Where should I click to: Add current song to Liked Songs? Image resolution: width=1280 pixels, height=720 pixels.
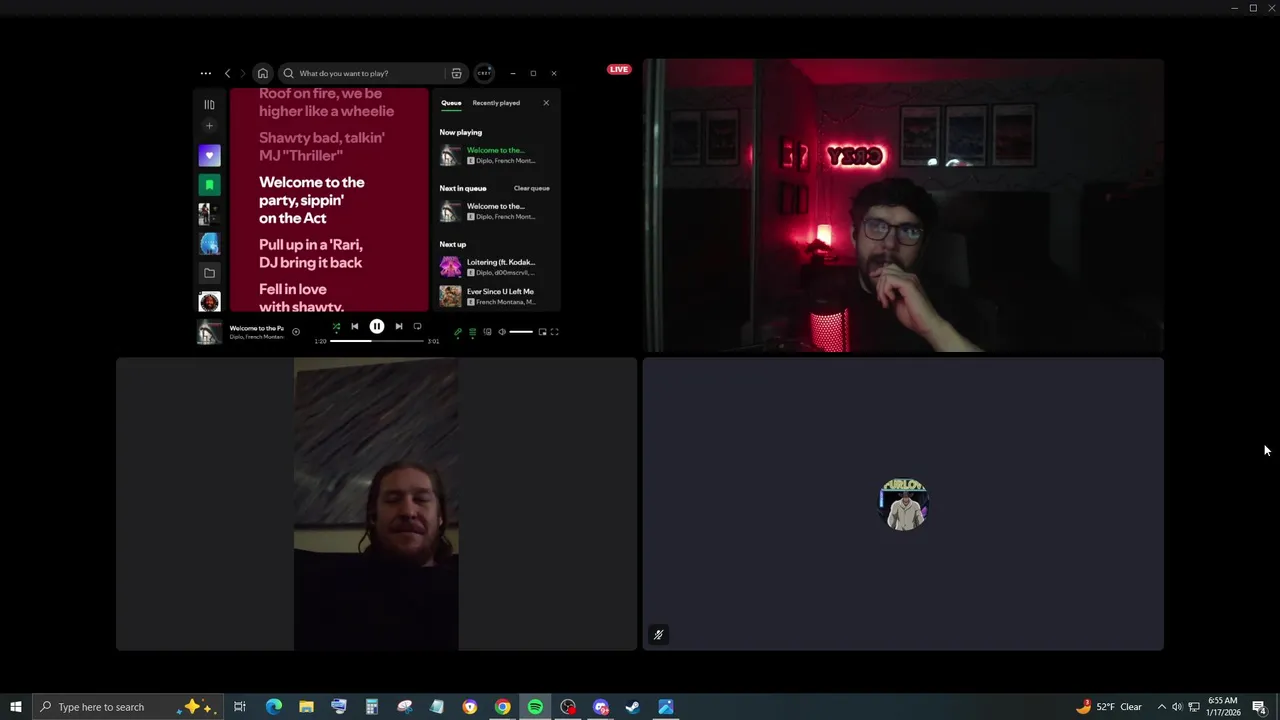click(x=296, y=332)
